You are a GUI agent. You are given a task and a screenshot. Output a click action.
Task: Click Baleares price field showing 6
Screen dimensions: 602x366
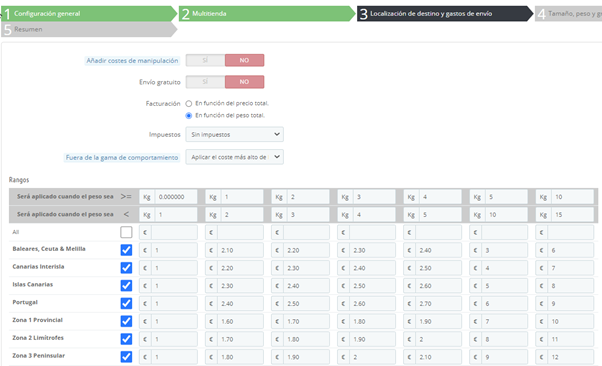[x=571, y=250]
